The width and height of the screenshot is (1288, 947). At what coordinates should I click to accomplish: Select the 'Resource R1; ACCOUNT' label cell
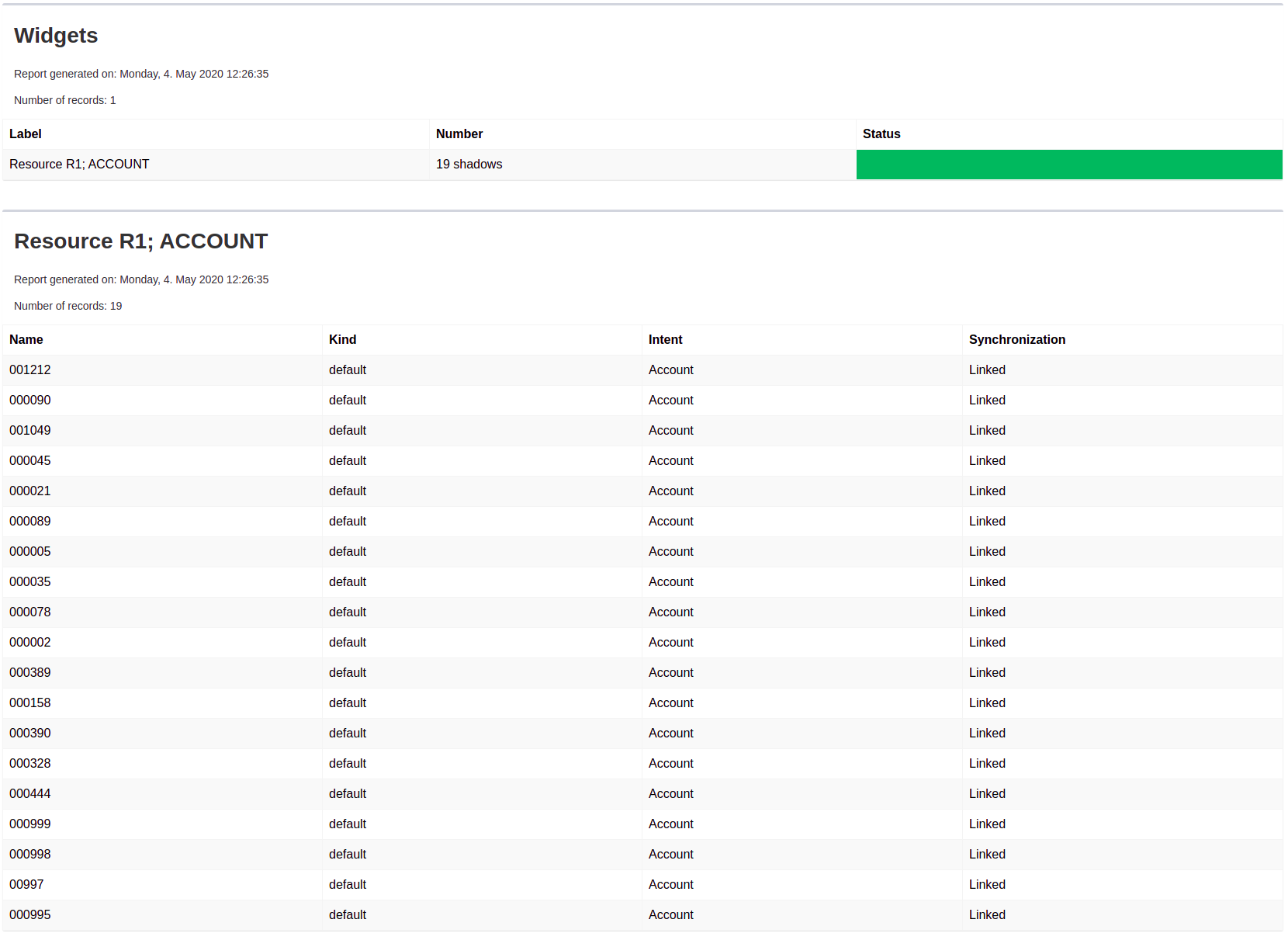pos(79,165)
